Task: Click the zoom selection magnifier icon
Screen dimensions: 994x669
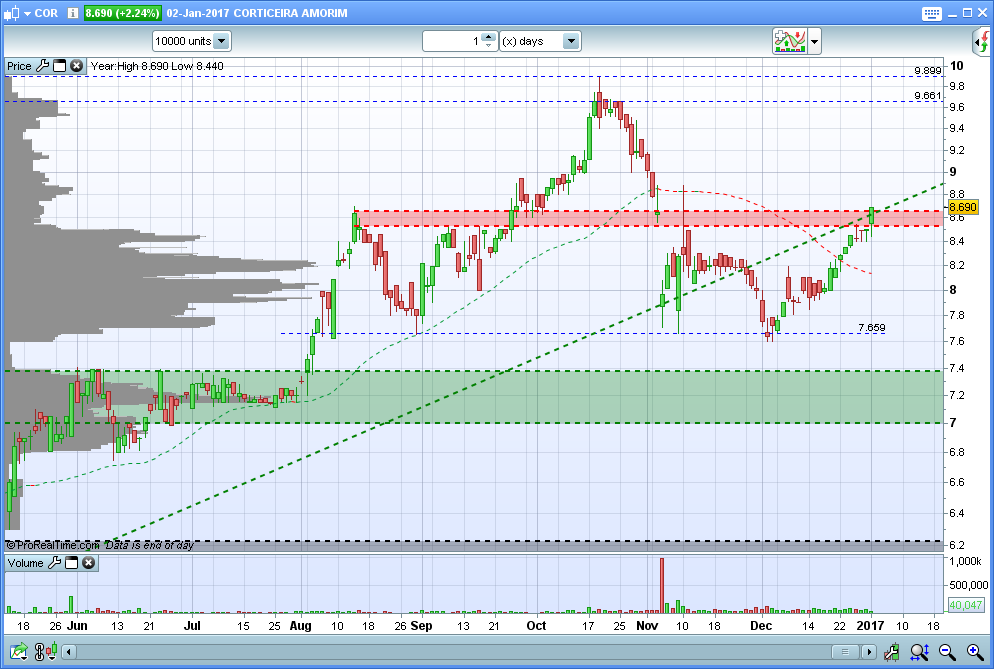Action: 919,652
